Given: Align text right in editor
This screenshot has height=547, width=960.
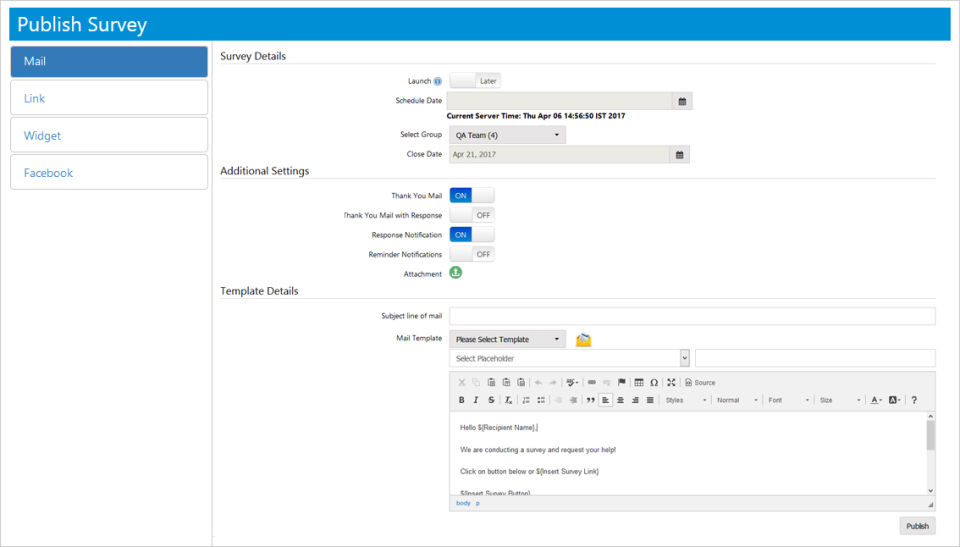Looking at the screenshot, I should point(635,400).
